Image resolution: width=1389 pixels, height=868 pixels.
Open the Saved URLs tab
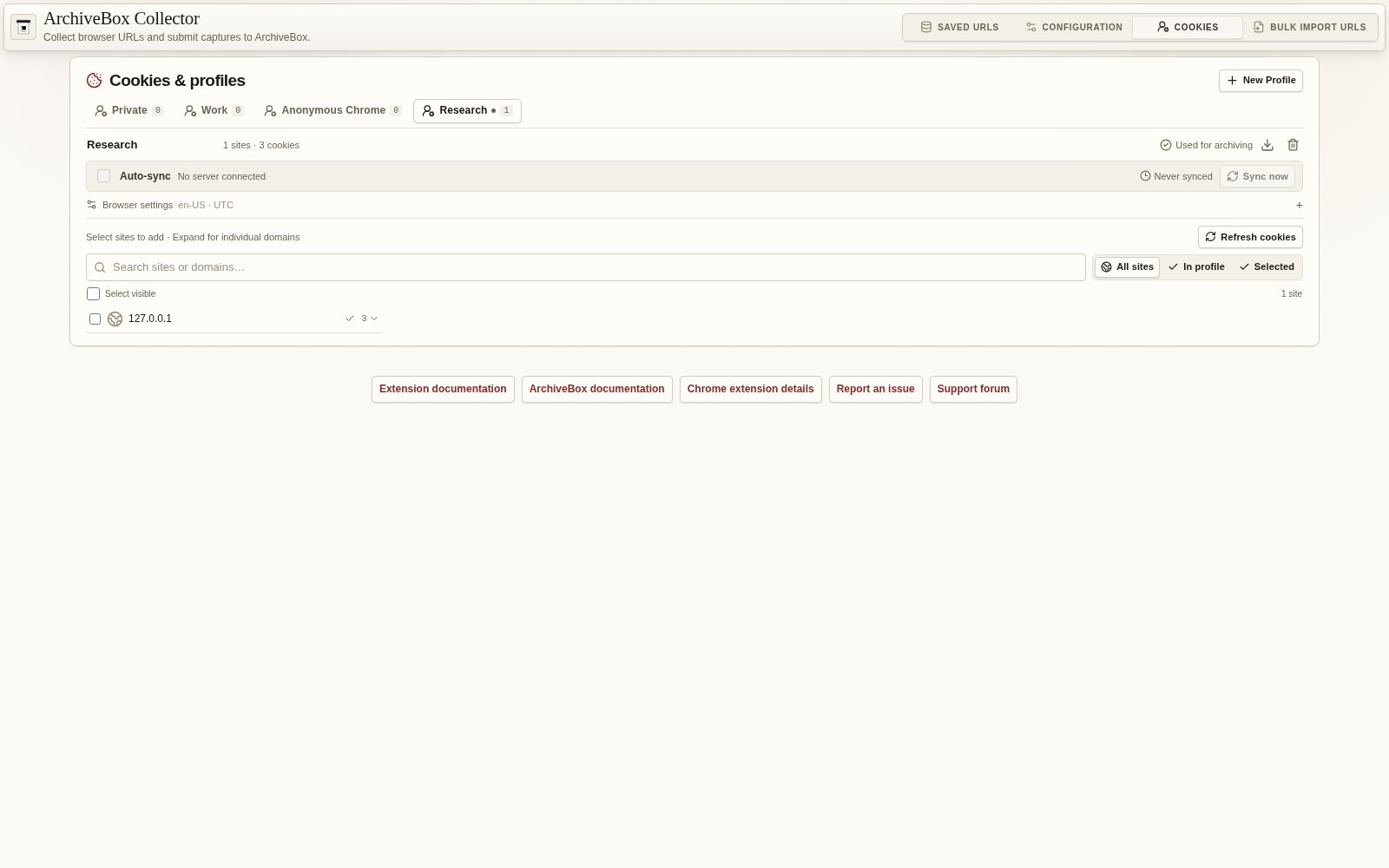[959, 27]
